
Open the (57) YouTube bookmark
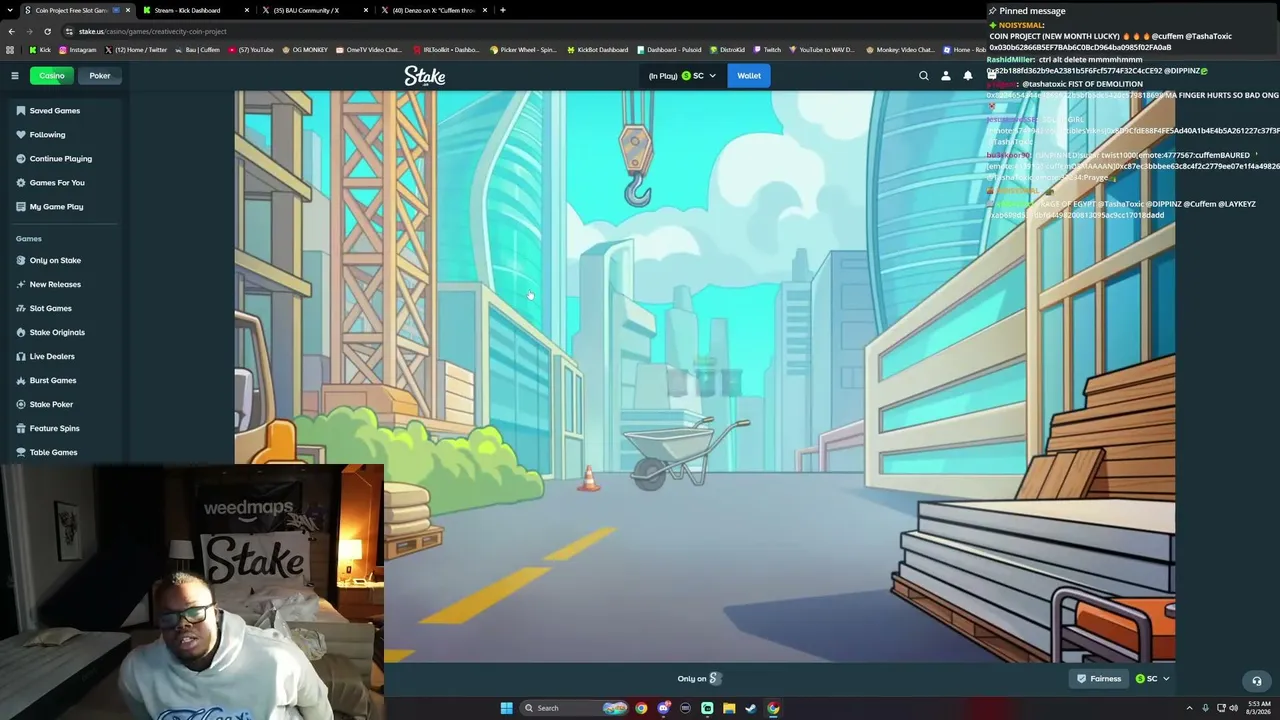[252, 49]
